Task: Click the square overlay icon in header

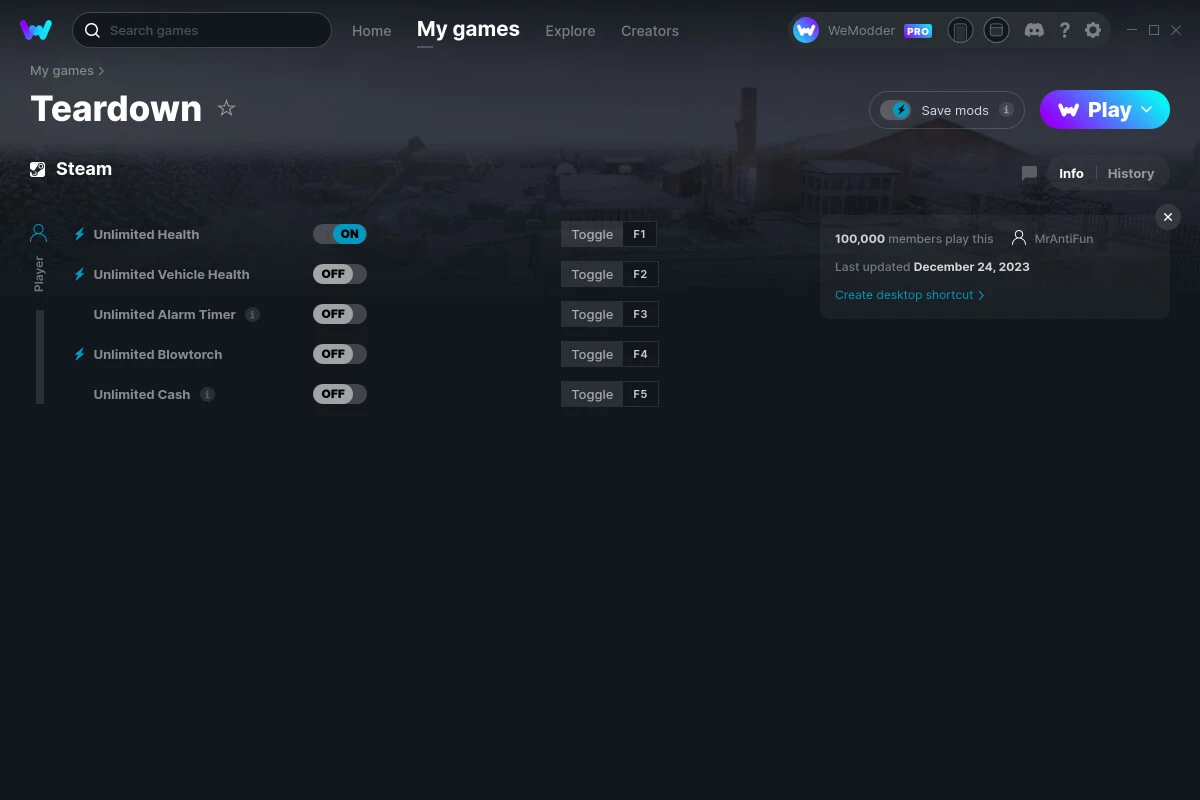Action: (x=996, y=30)
